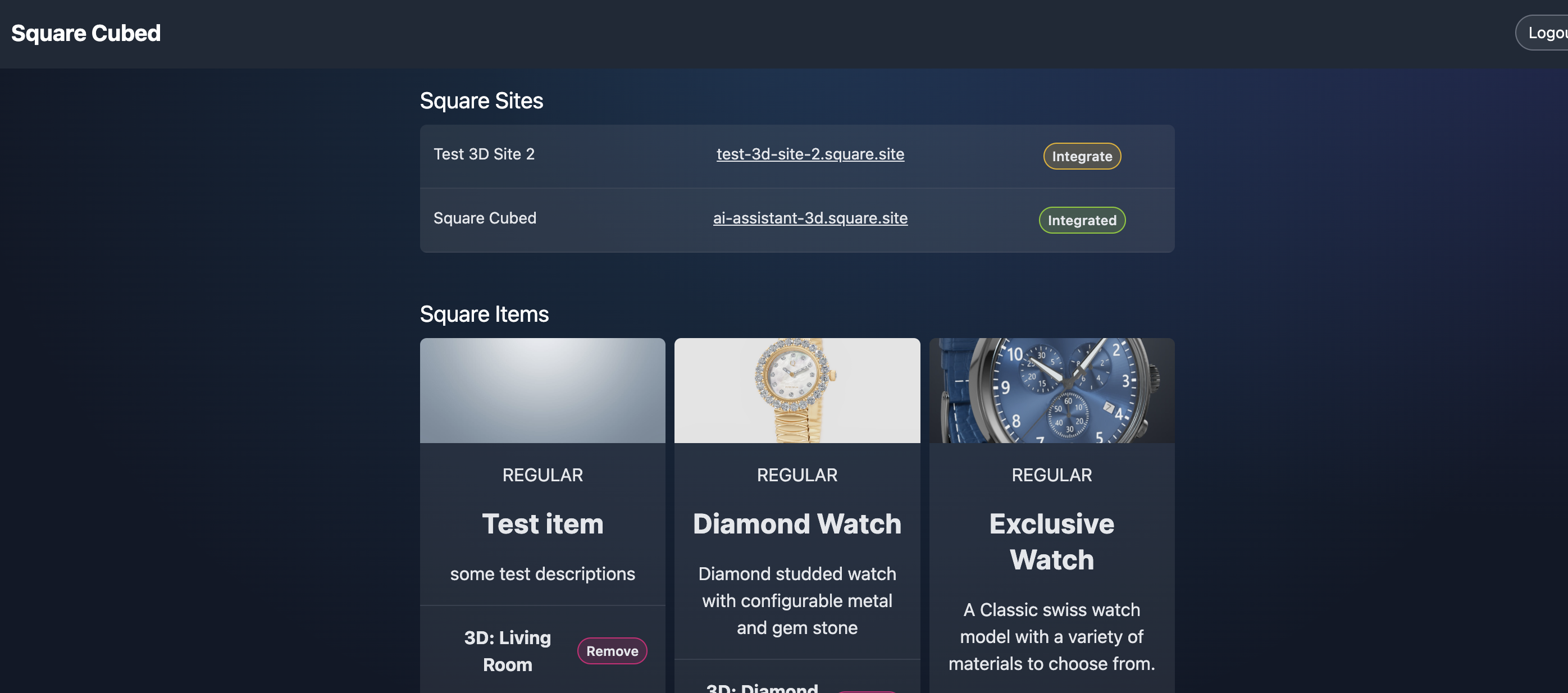Click the Test item thumbnail image
Viewport: 1568px width, 693px height.
[542, 390]
